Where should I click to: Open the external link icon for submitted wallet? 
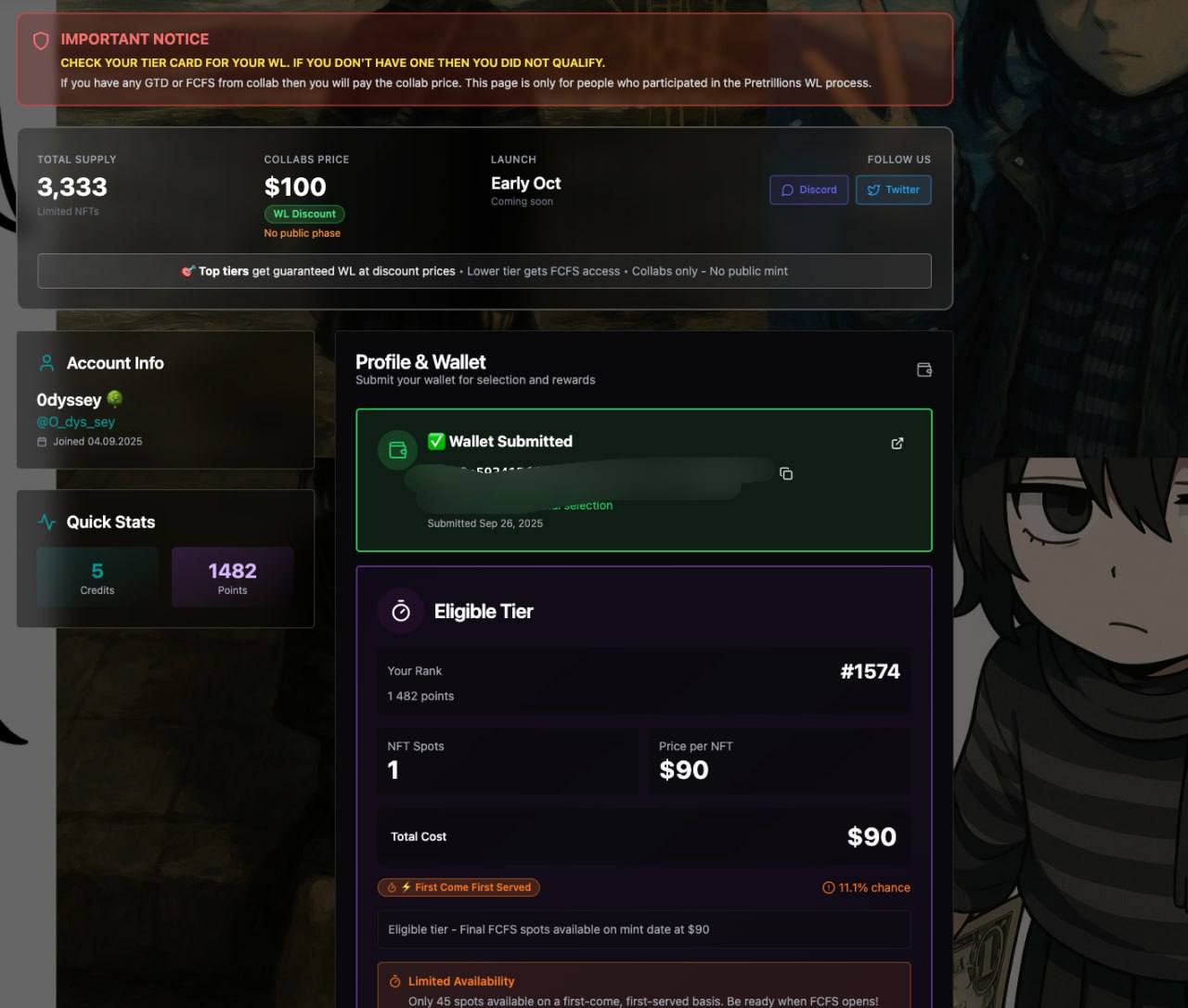click(x=897, y=443)
